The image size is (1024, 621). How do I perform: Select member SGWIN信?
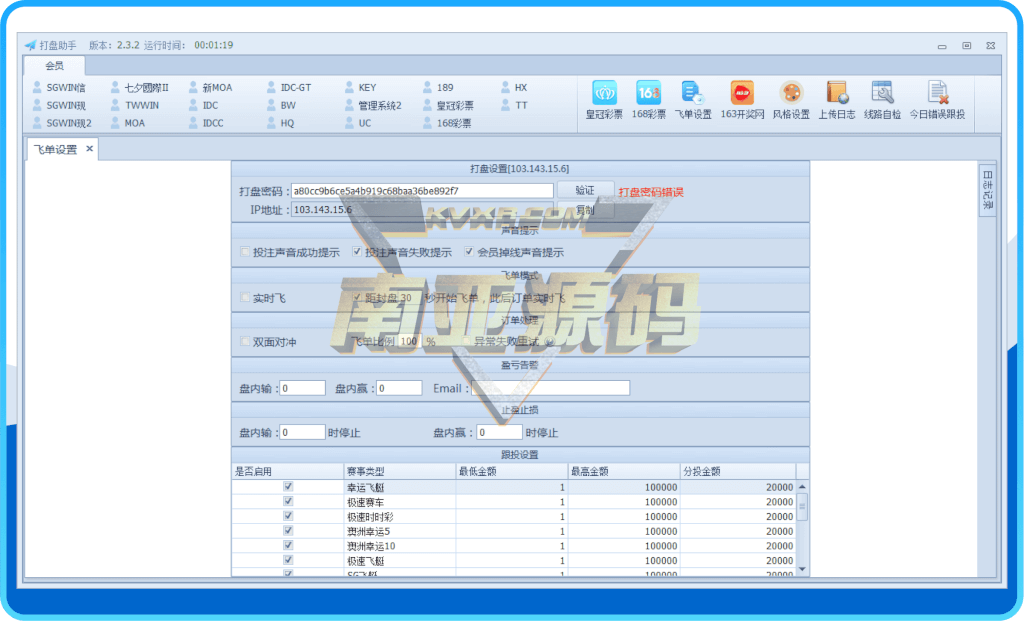59,88
